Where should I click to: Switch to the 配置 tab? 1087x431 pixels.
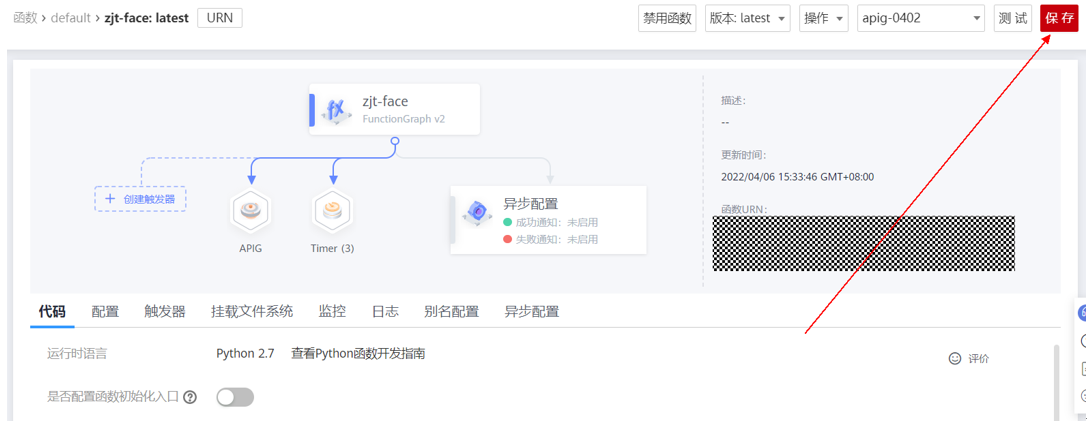coord(105,312)
